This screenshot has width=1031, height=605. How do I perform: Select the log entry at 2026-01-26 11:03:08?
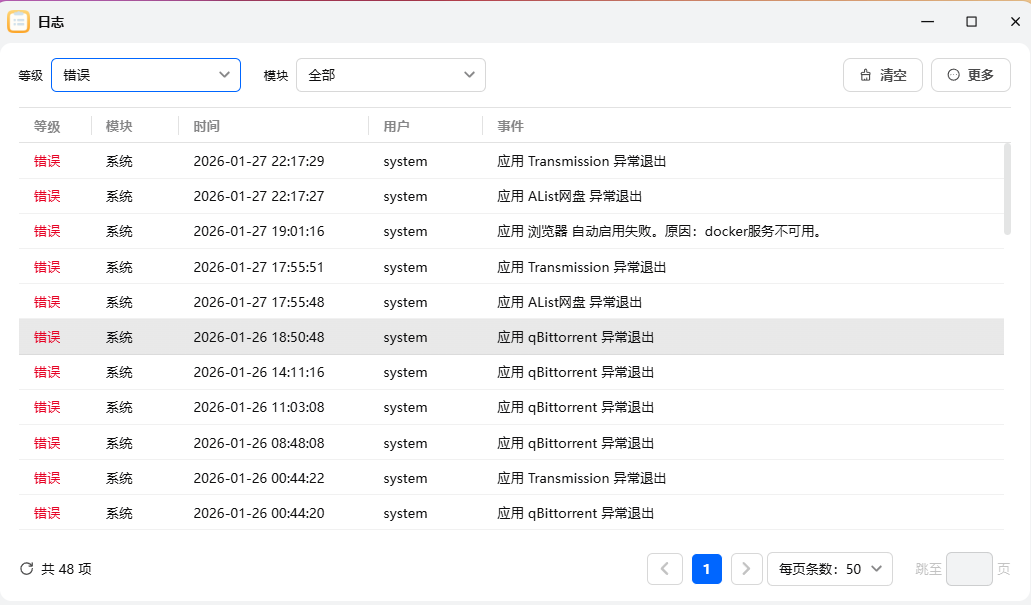coord(511,407)
